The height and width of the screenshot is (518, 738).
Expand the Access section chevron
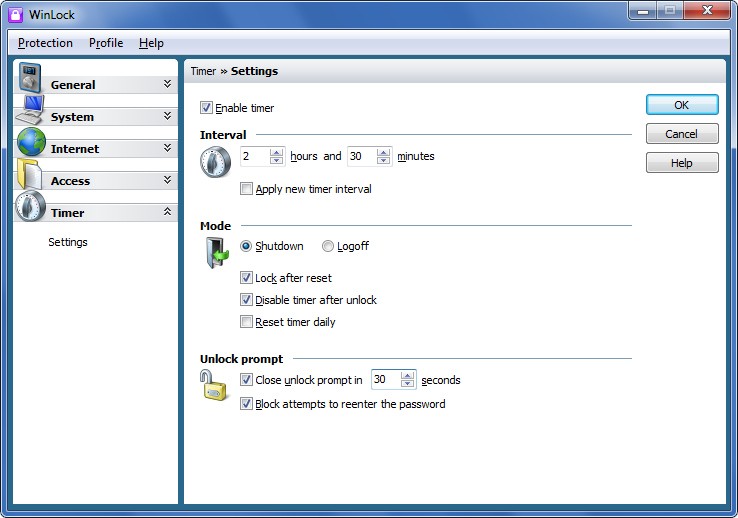[167, 180]
